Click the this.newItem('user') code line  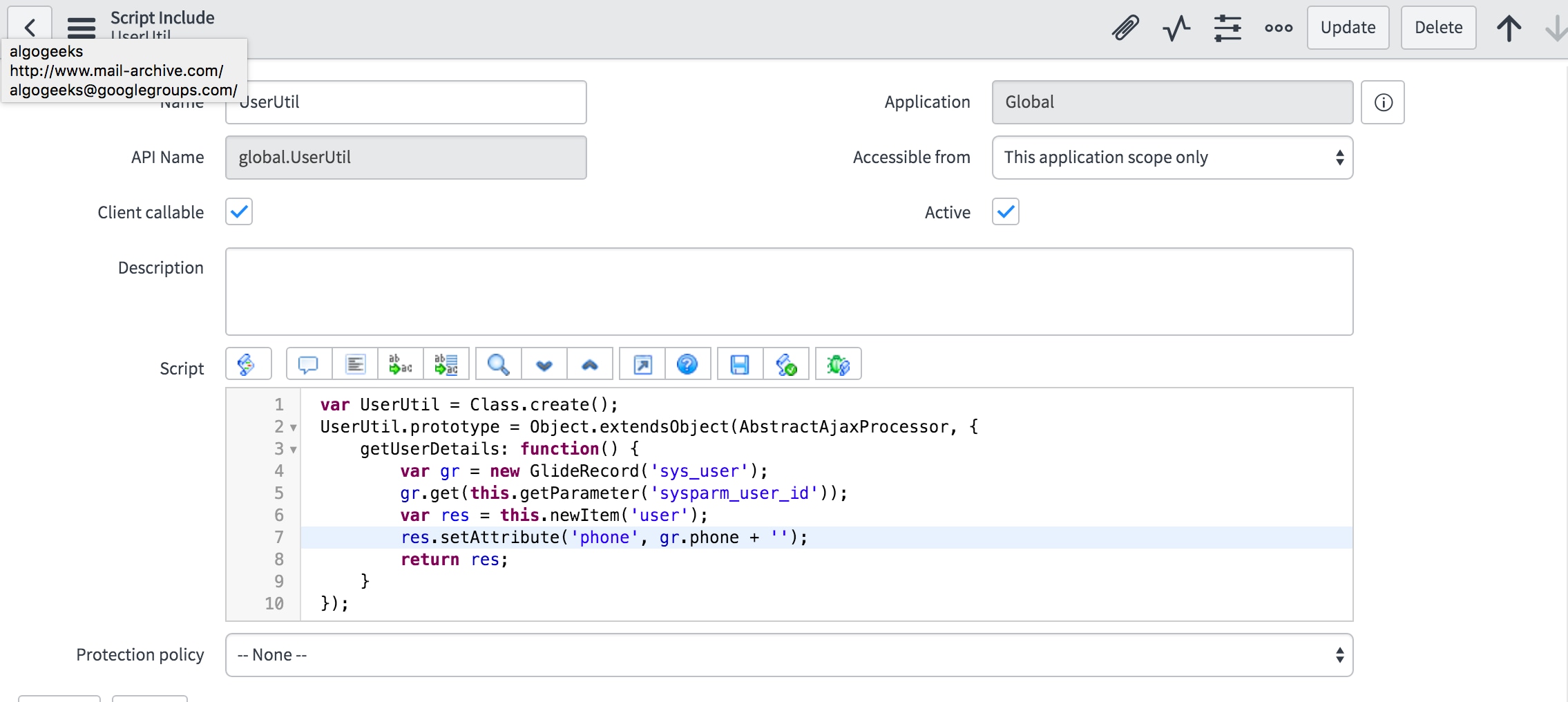[554, 515]
